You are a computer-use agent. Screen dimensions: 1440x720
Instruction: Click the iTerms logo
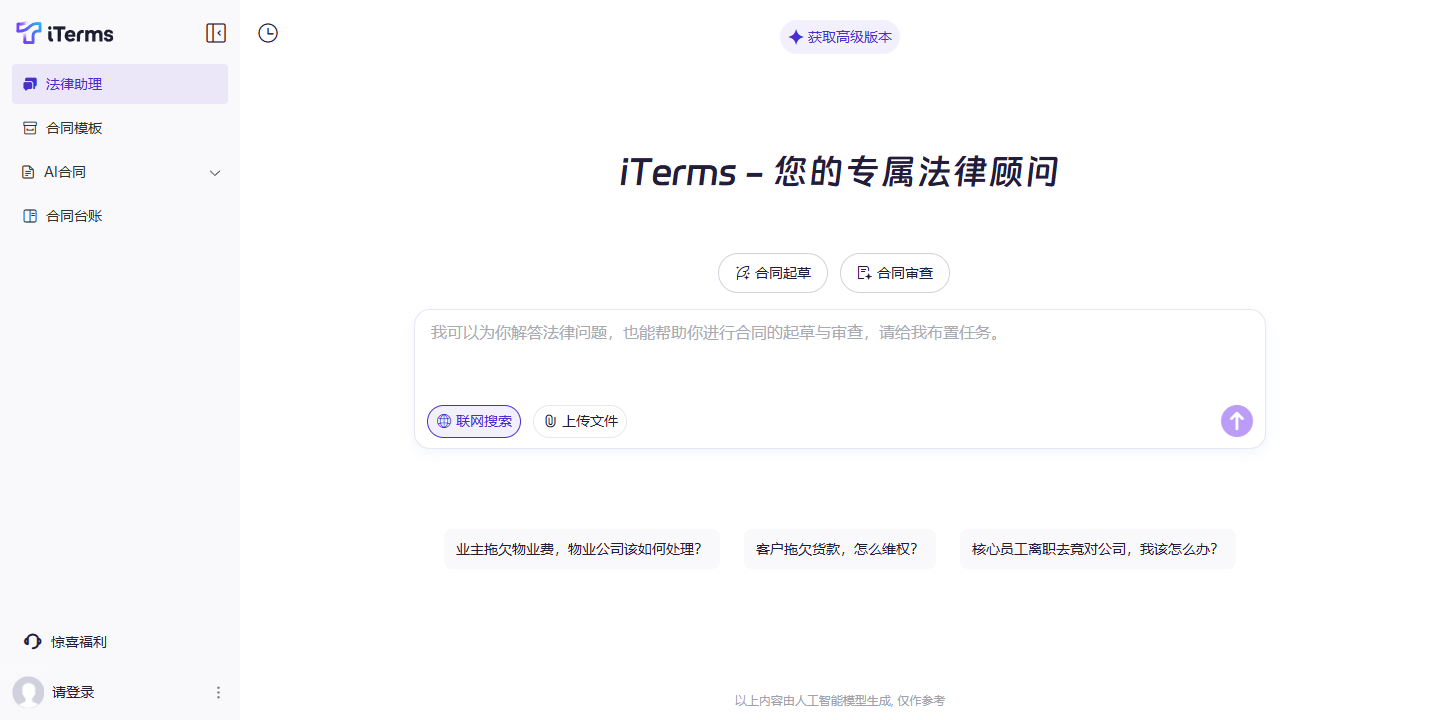tap(65, 33)
